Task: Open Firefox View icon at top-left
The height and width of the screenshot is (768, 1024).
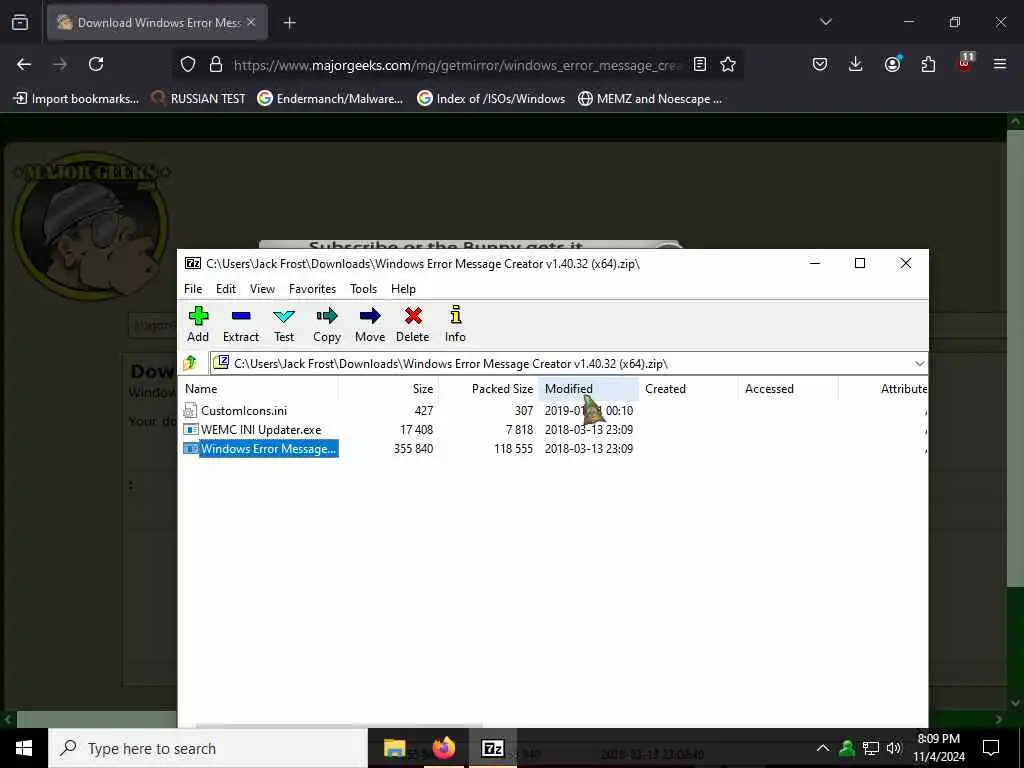Action: [20, 22]
